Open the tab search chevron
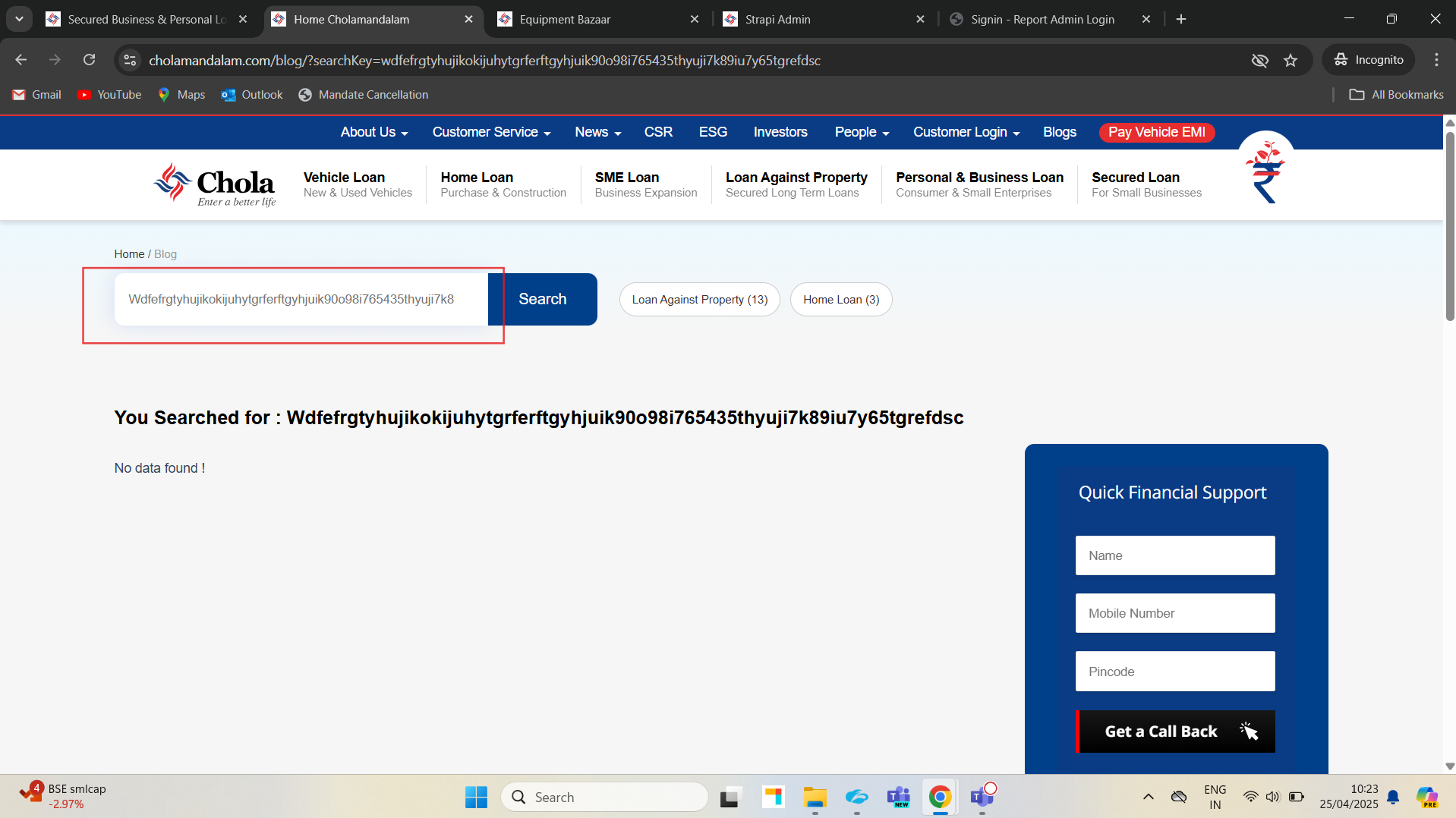1456x818 pixels. pos(19,19)
